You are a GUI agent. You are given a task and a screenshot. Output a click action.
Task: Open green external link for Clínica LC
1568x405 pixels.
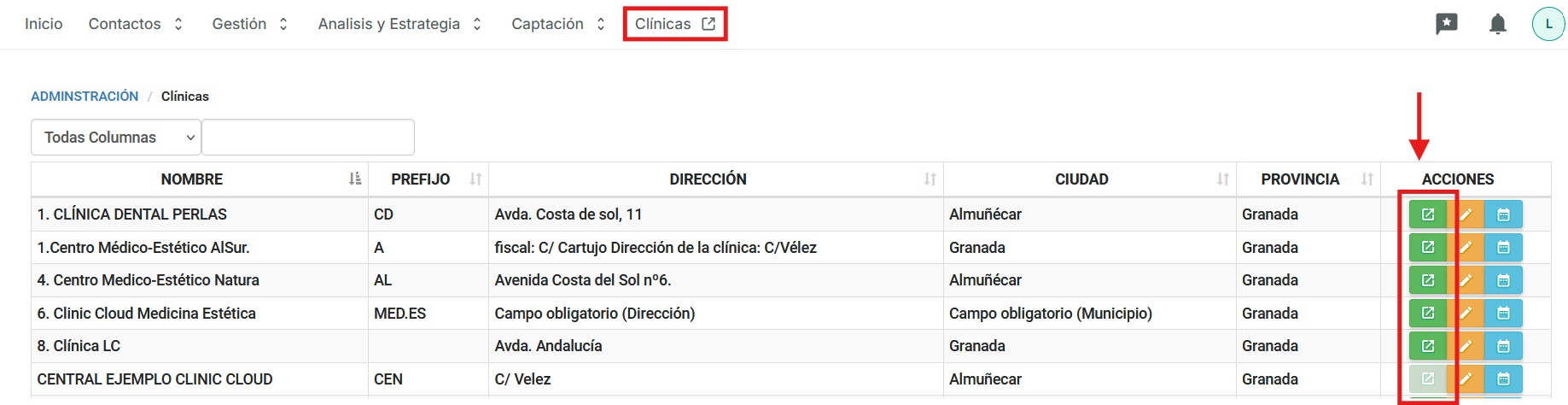click(x=1427, y=346)
